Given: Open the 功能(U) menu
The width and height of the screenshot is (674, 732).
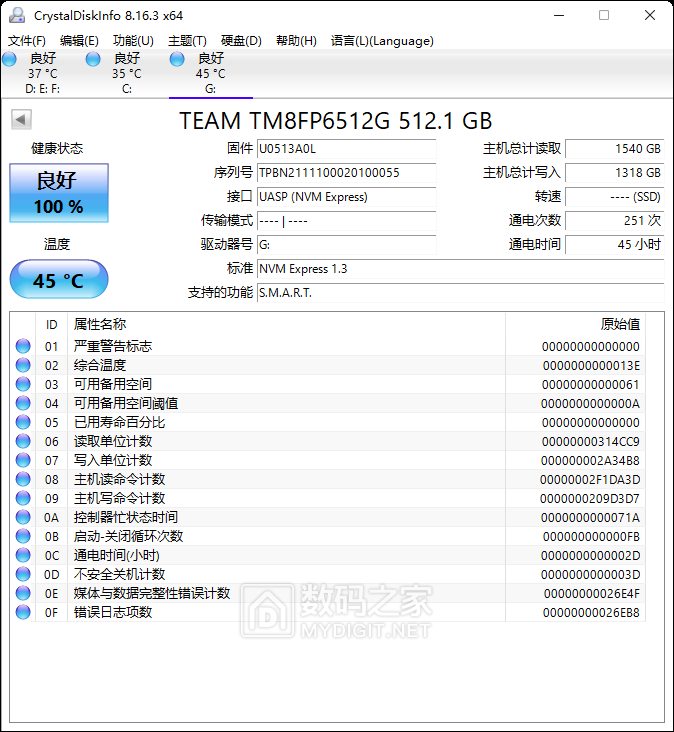Looking at the screenshot, I should coord(133,41).
